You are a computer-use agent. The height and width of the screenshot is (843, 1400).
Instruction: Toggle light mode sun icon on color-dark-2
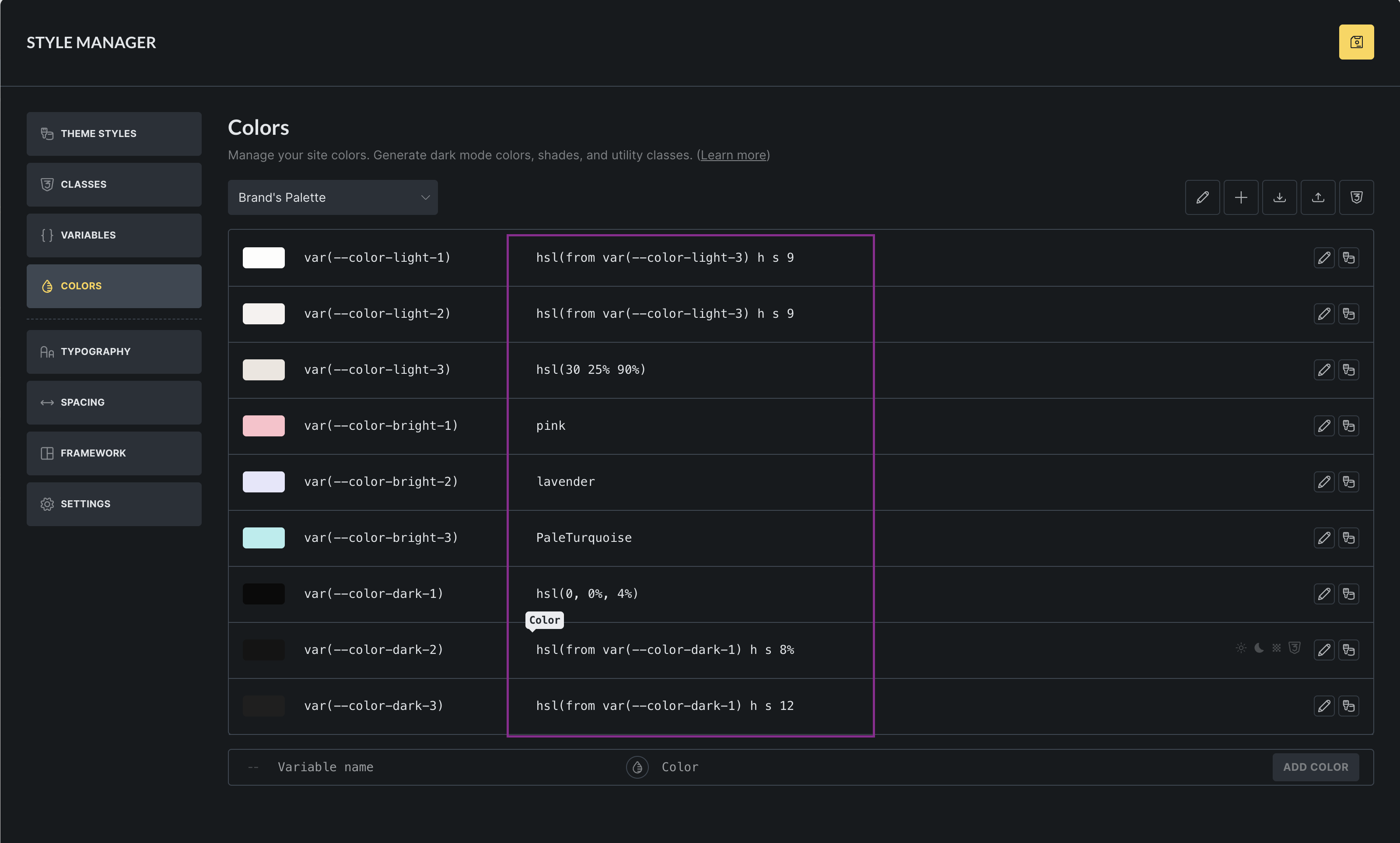[1241, 648]
